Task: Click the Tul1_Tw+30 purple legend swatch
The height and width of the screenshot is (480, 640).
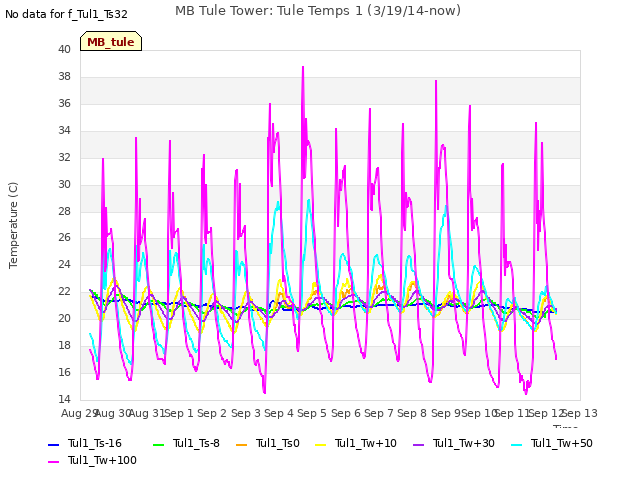Action: (x=418, y=444)
